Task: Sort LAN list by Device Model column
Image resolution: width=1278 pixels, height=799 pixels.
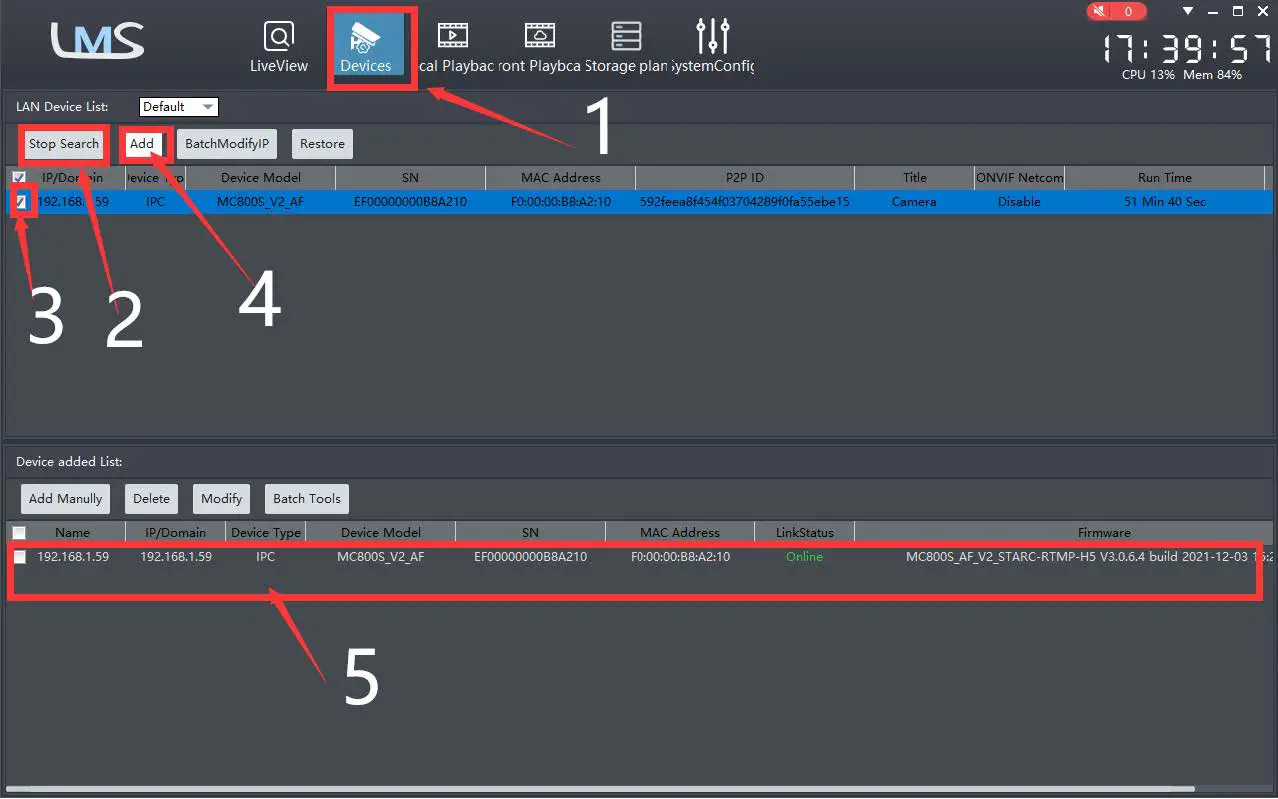Action: coord(260,178)
